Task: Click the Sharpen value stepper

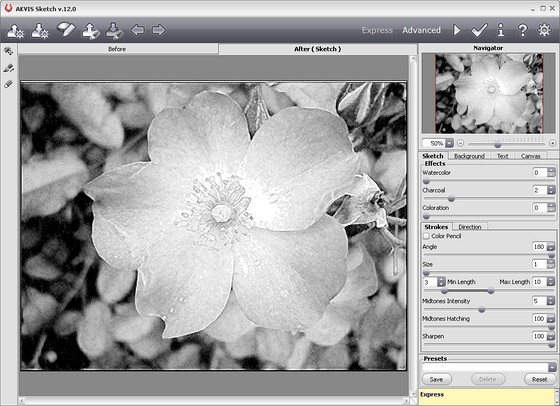Action: tap(551, 336)
